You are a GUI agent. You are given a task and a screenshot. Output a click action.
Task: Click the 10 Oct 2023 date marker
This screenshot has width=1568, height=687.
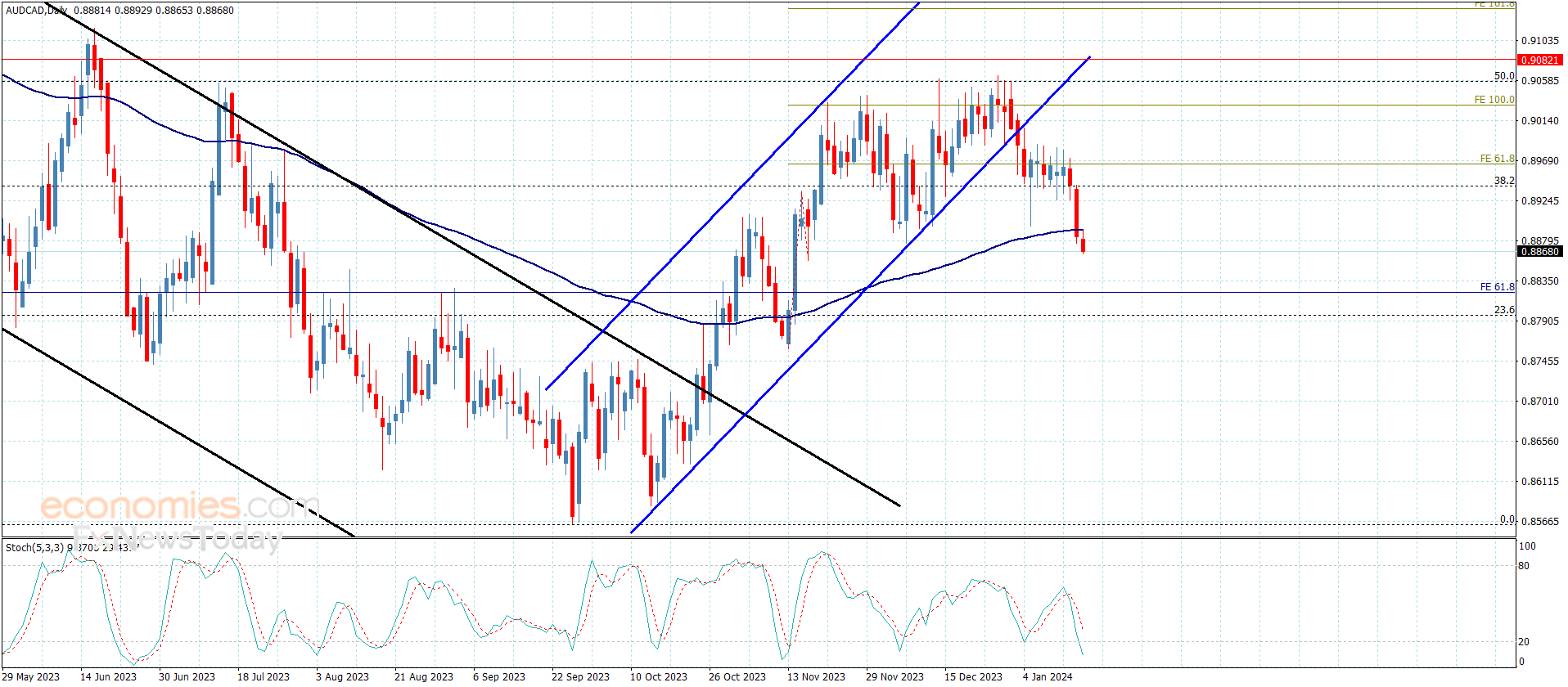coord(659,676)
